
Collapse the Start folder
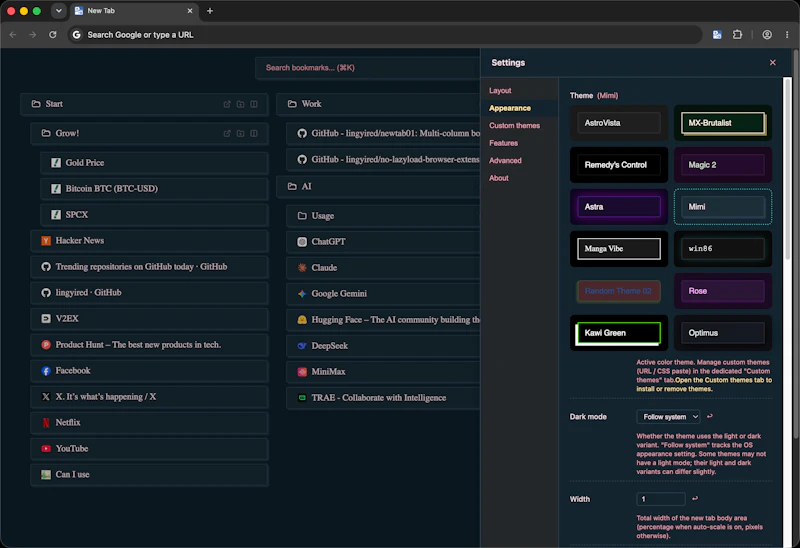36,104
